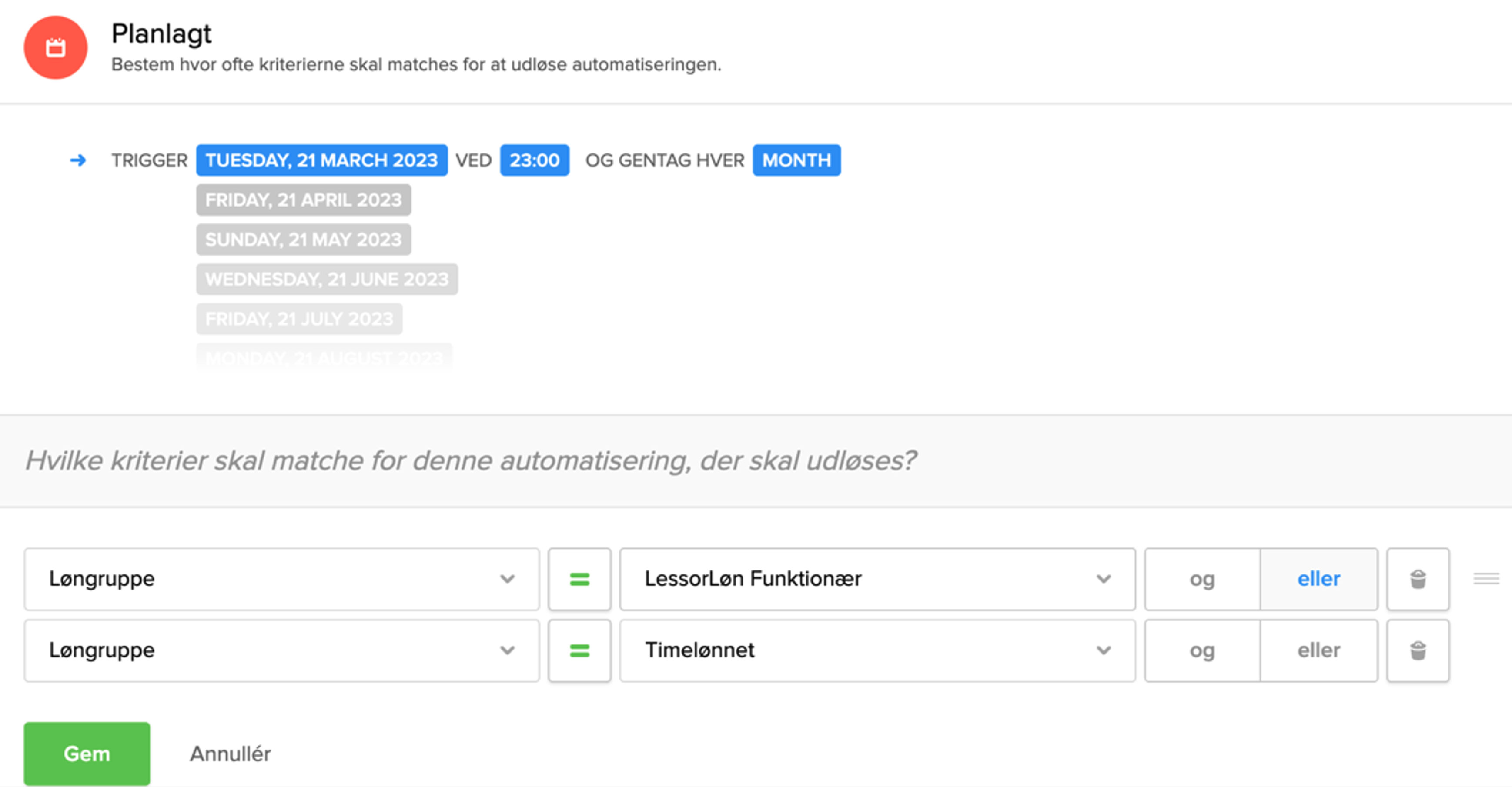
Task: Delete the Timelønnet criteria row
Action: pyautogui.click(x=1418, y=650)
